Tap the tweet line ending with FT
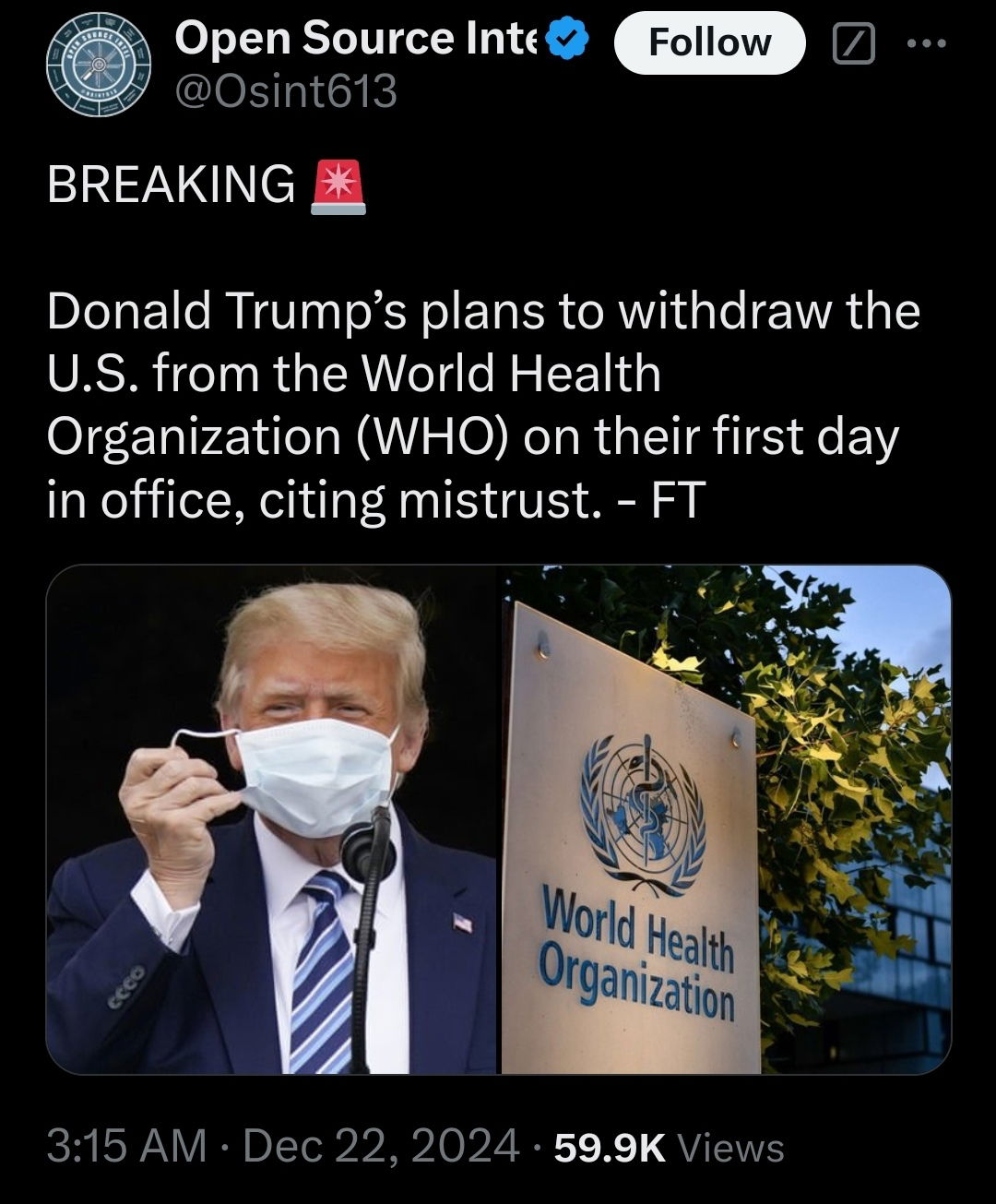The image size is (996, 1204). click(375, 501)
